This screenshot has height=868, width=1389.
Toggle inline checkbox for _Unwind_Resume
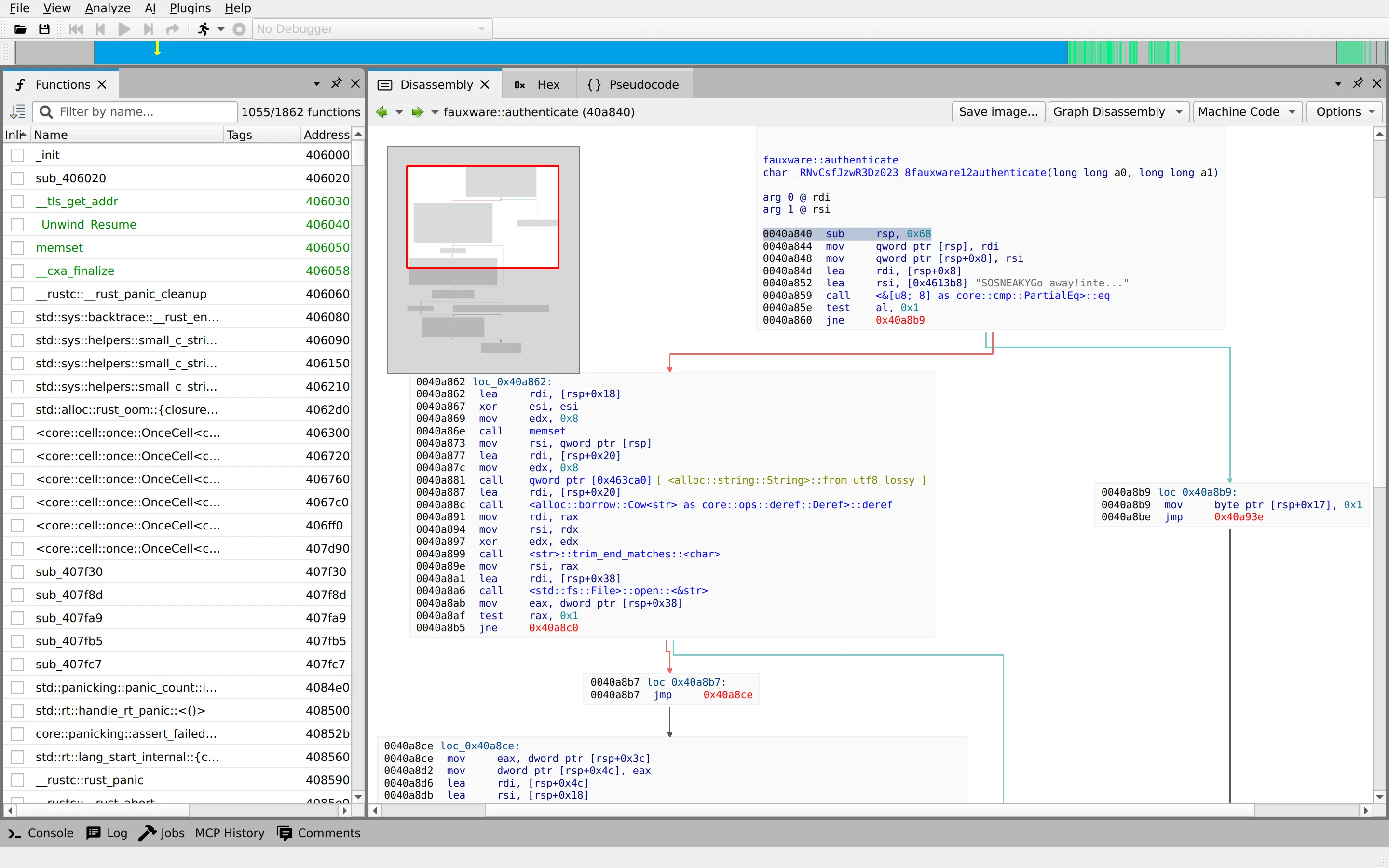18,224
